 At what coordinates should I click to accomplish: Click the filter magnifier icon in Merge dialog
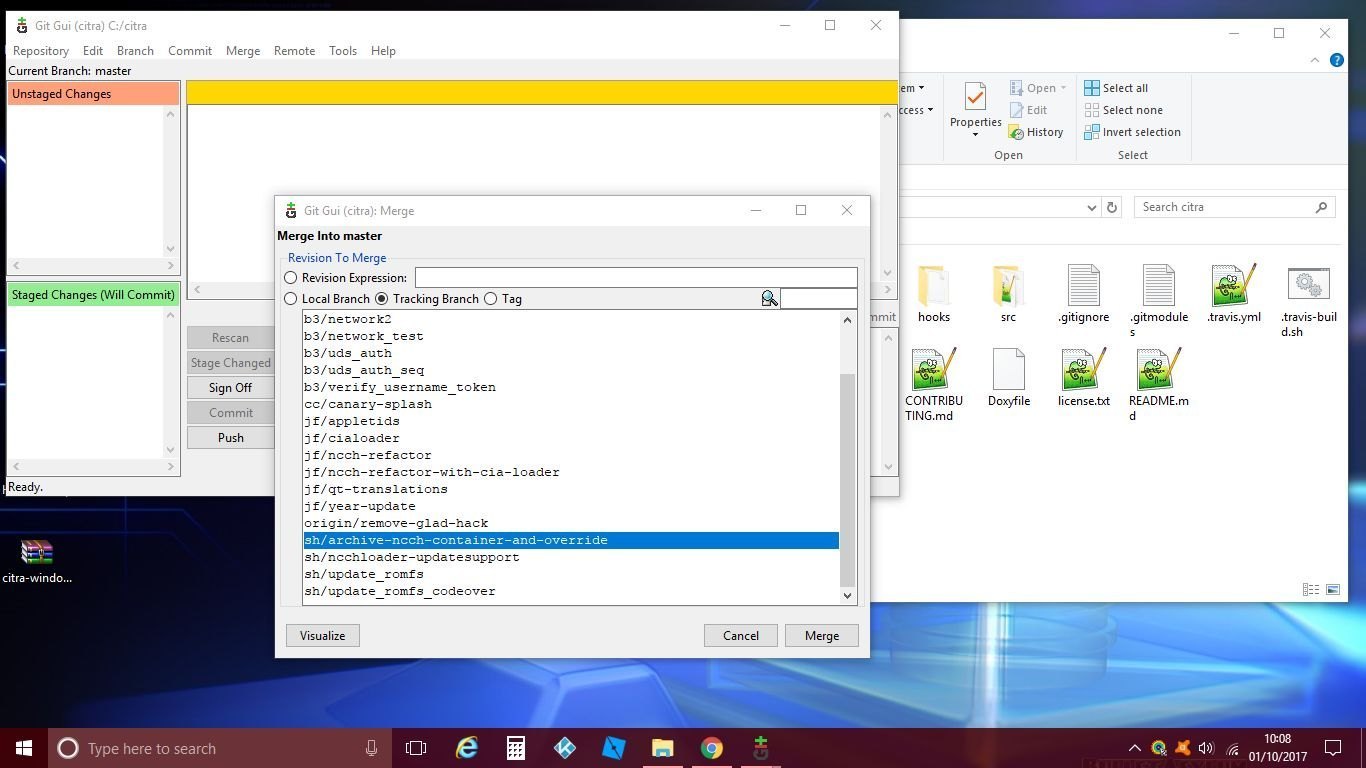(x=769, y=298)
